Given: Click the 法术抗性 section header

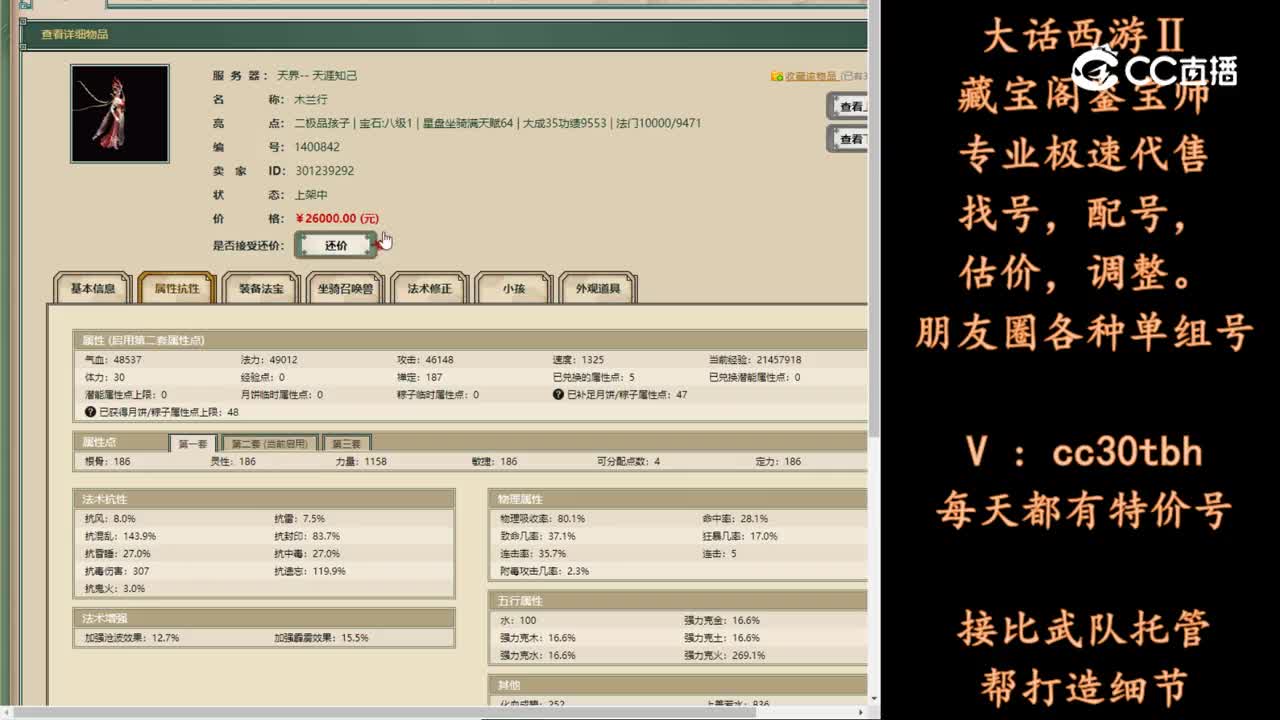Looking at the screenshot, I should pos(264,499).
